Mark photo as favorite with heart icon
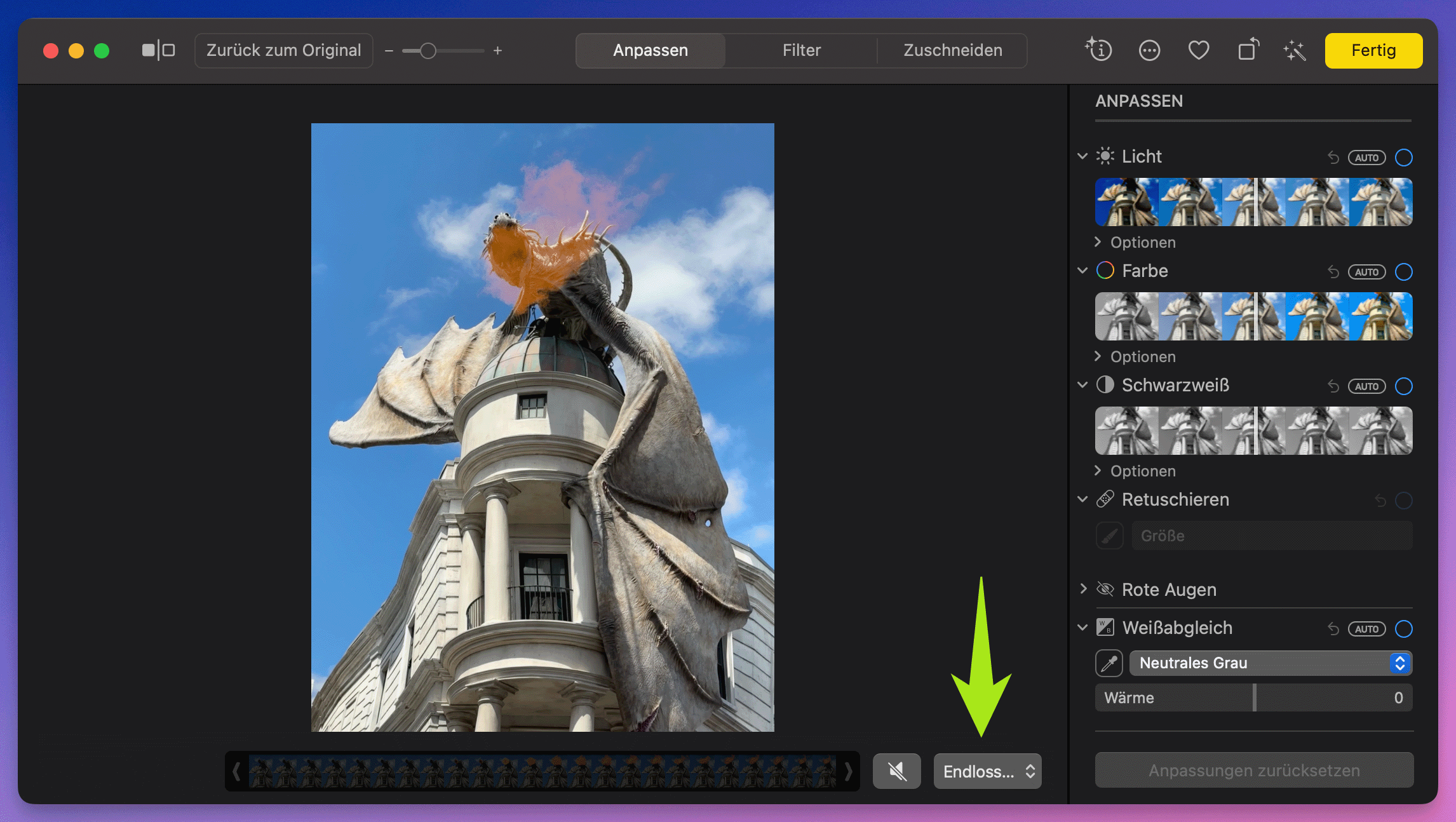Viewport: 1456px width, 822px height. coord(1199,50)
